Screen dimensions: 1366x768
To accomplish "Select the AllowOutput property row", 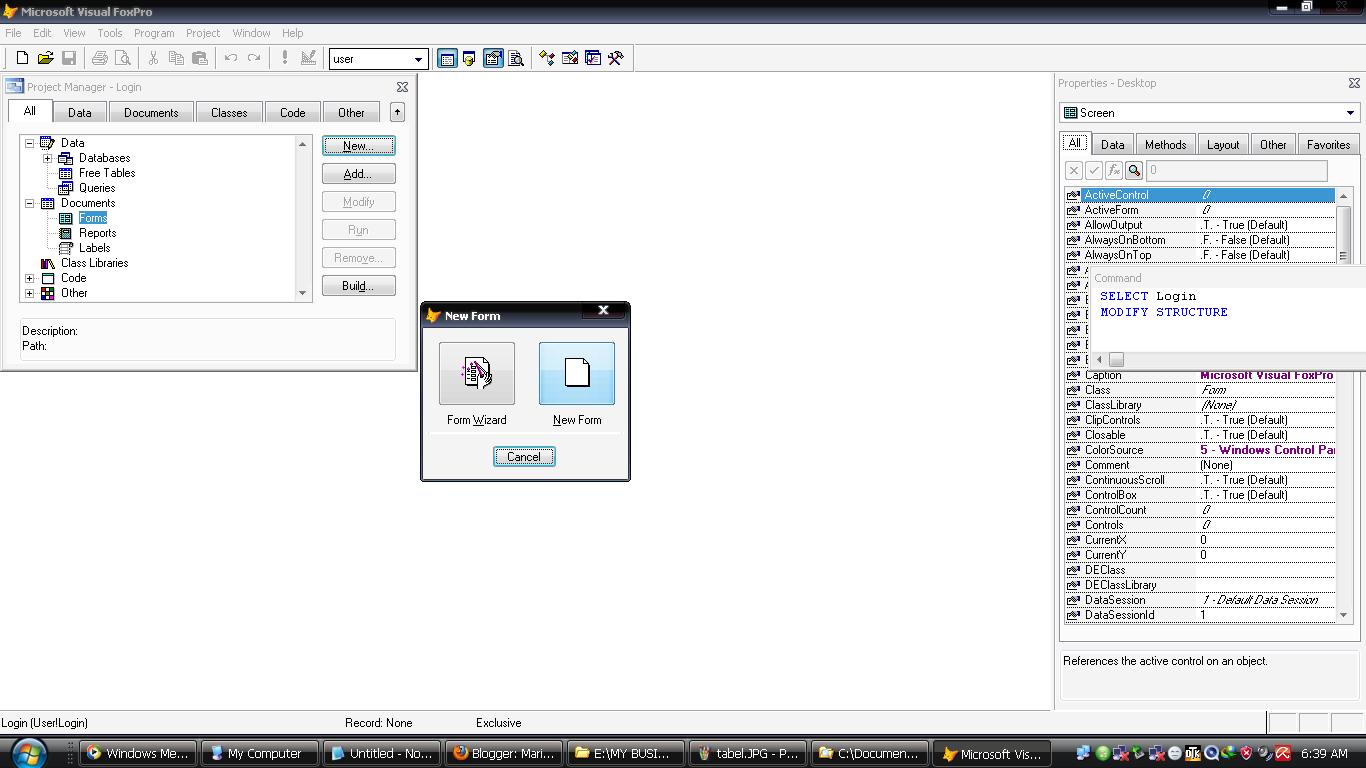I will coord(1200,225).
